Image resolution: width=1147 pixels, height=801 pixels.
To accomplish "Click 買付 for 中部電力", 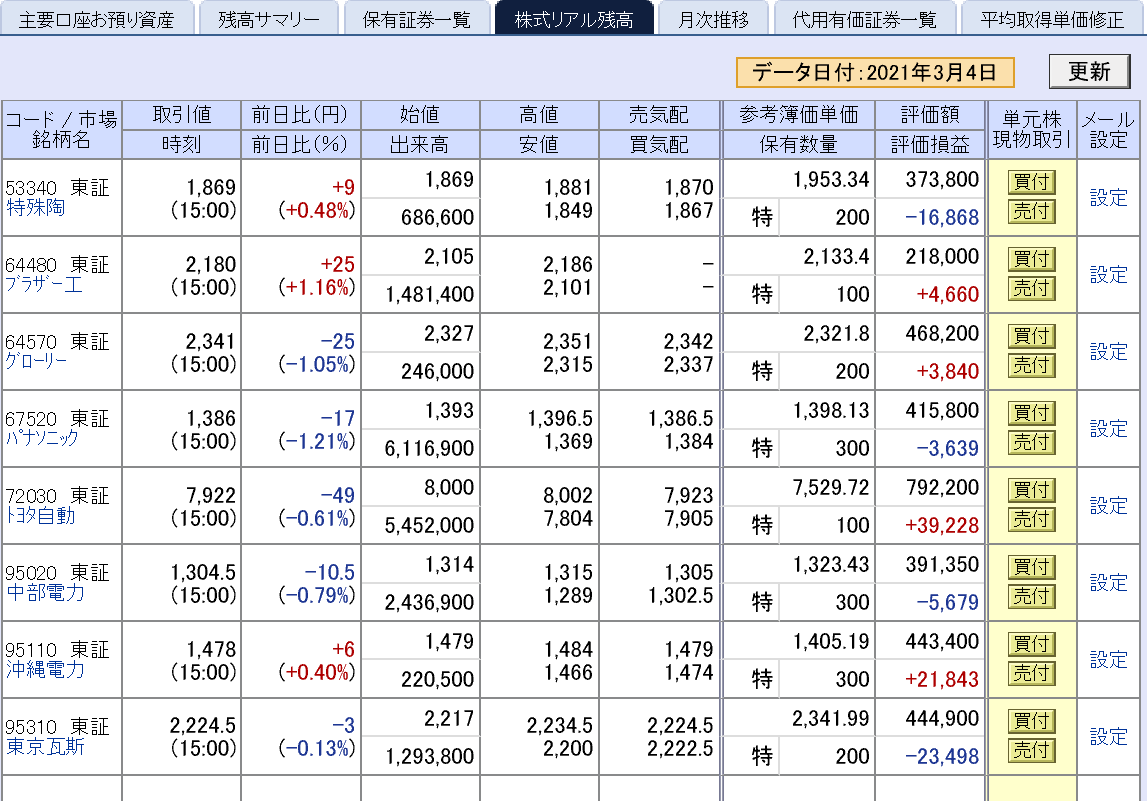I will (1031, 566).
